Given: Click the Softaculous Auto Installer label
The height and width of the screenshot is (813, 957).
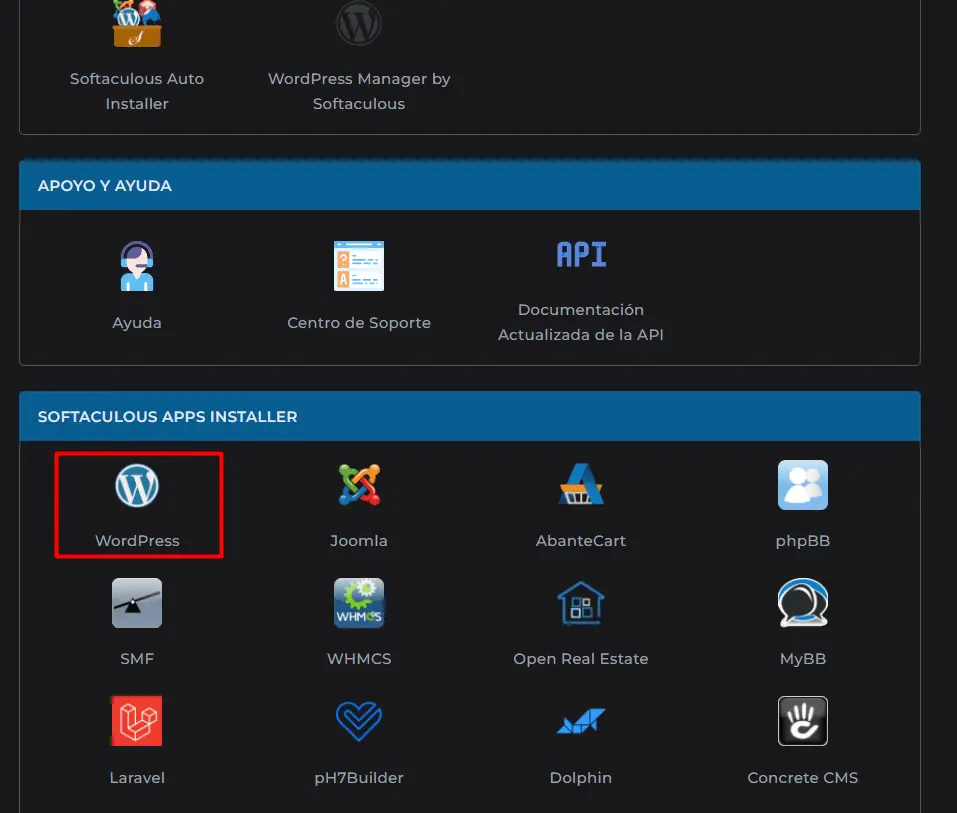Looking at the screenshot, I should pos(137,91).
